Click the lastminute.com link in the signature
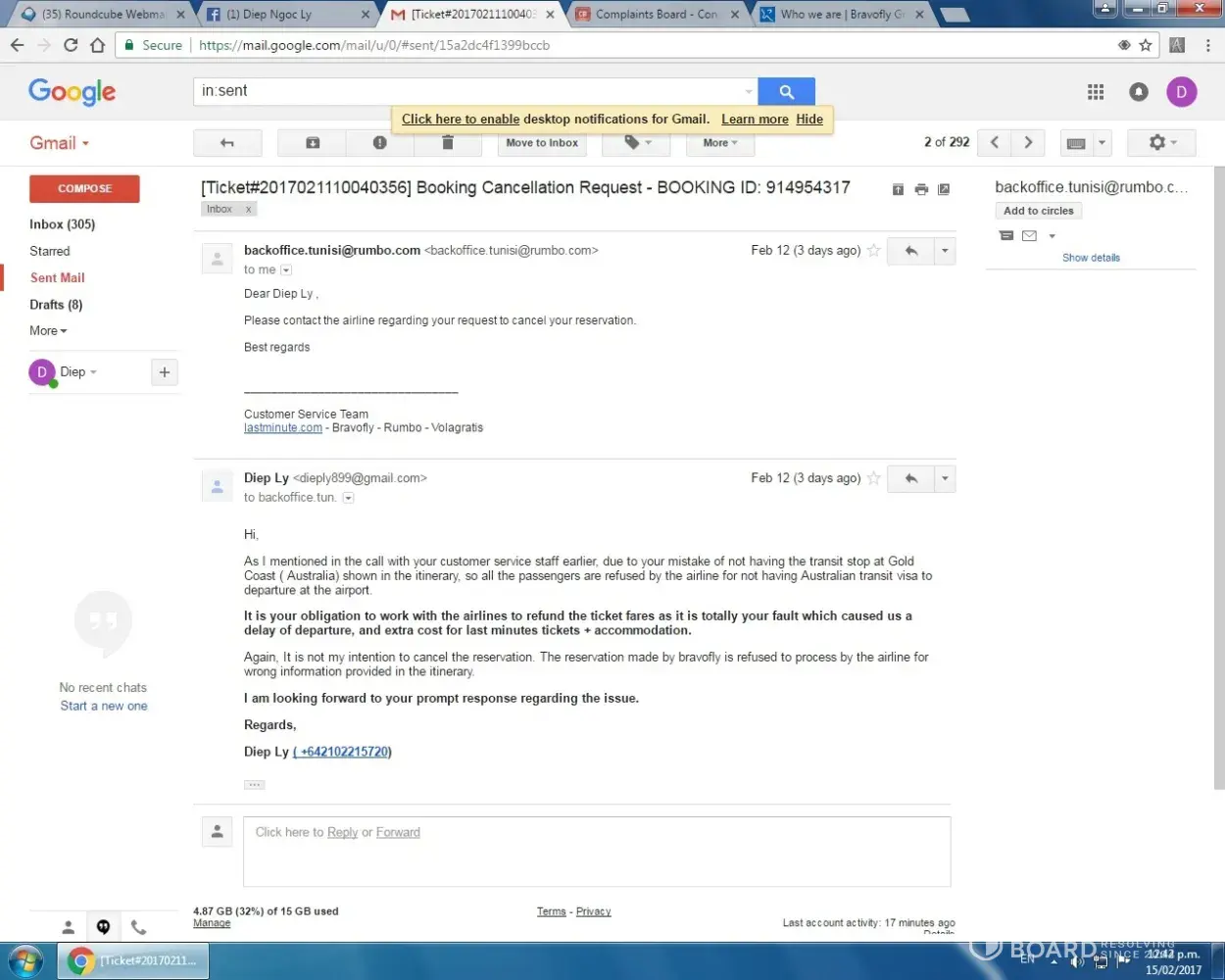This screenshot has height=980, width=1225. click(282, 428)
